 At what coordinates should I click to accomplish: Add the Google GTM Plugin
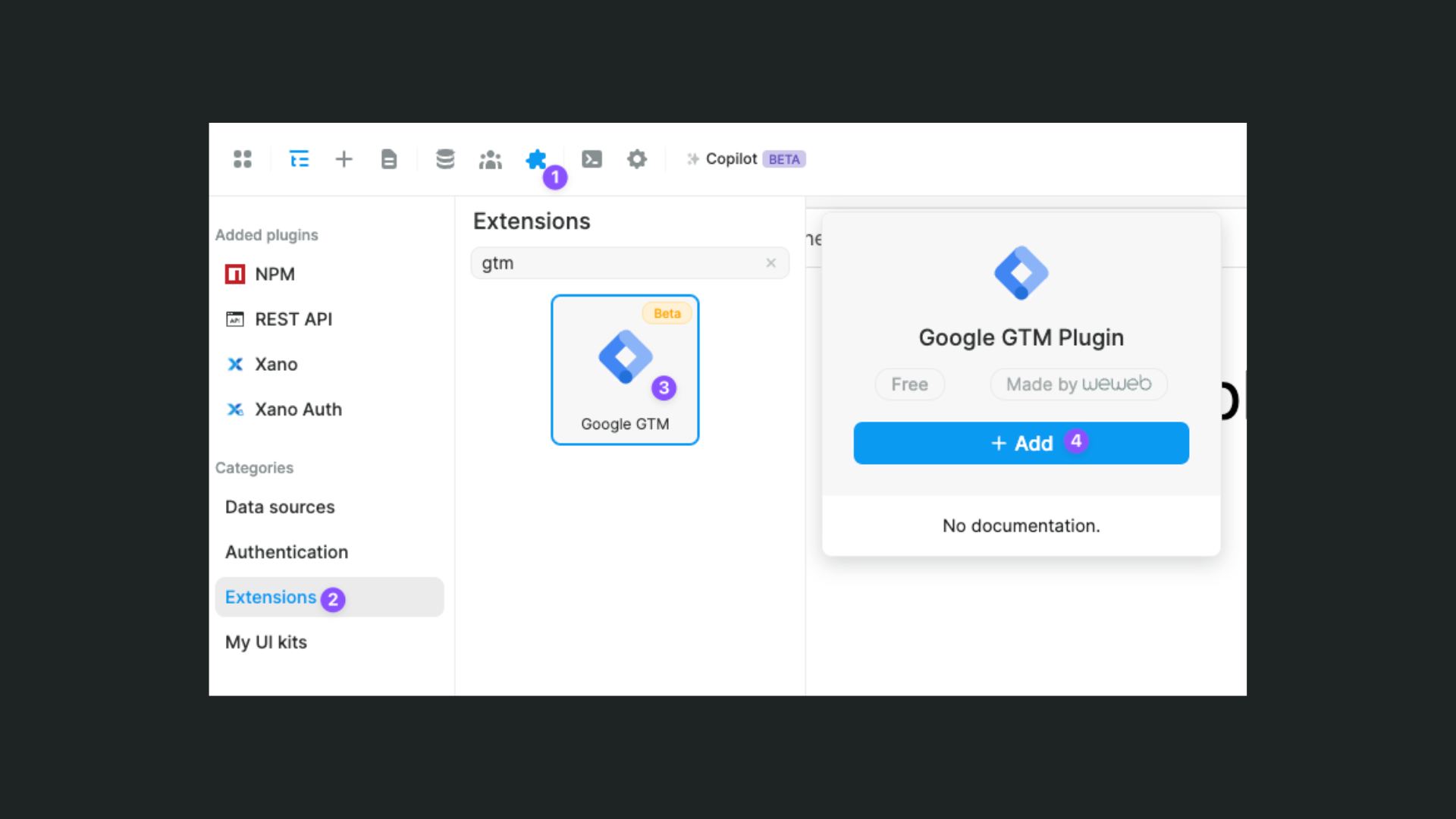click(x=1021, y=443)
